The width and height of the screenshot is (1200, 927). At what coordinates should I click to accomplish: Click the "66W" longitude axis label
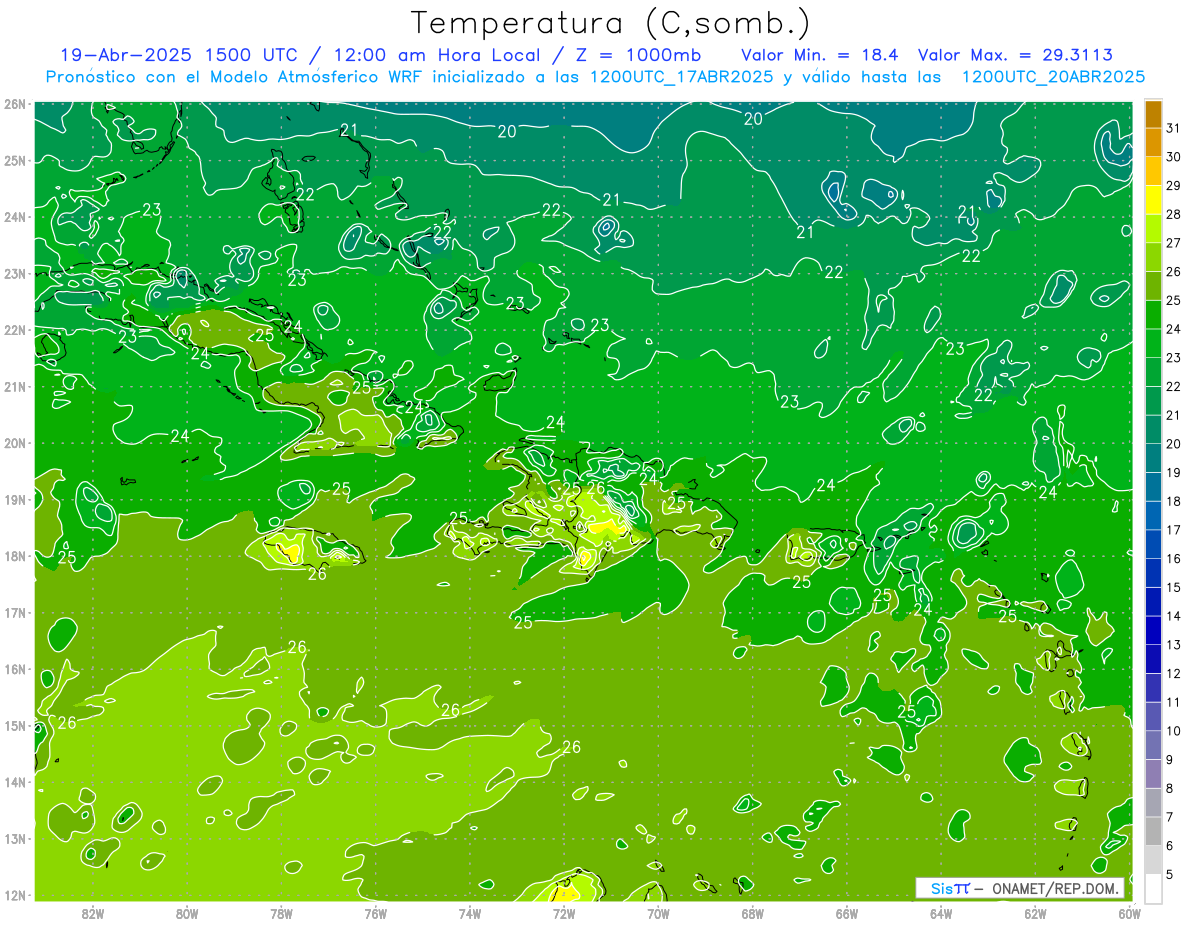(x=847, y=914)
